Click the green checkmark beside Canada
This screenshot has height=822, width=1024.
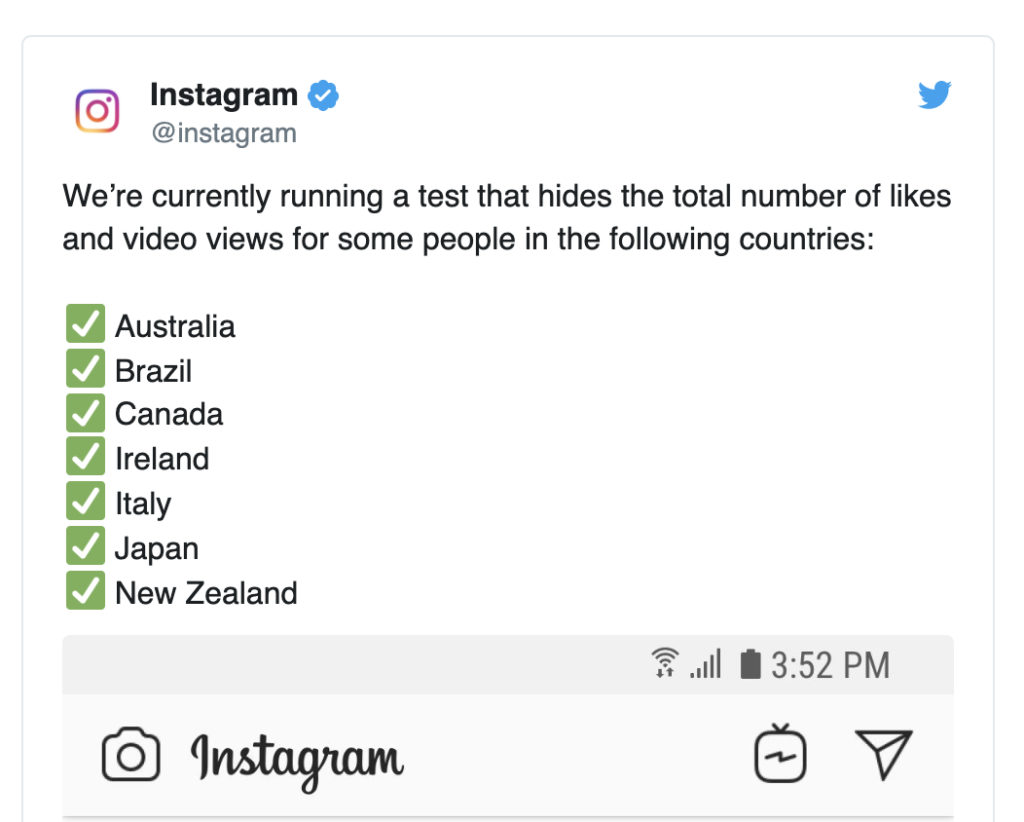point(86,413)
